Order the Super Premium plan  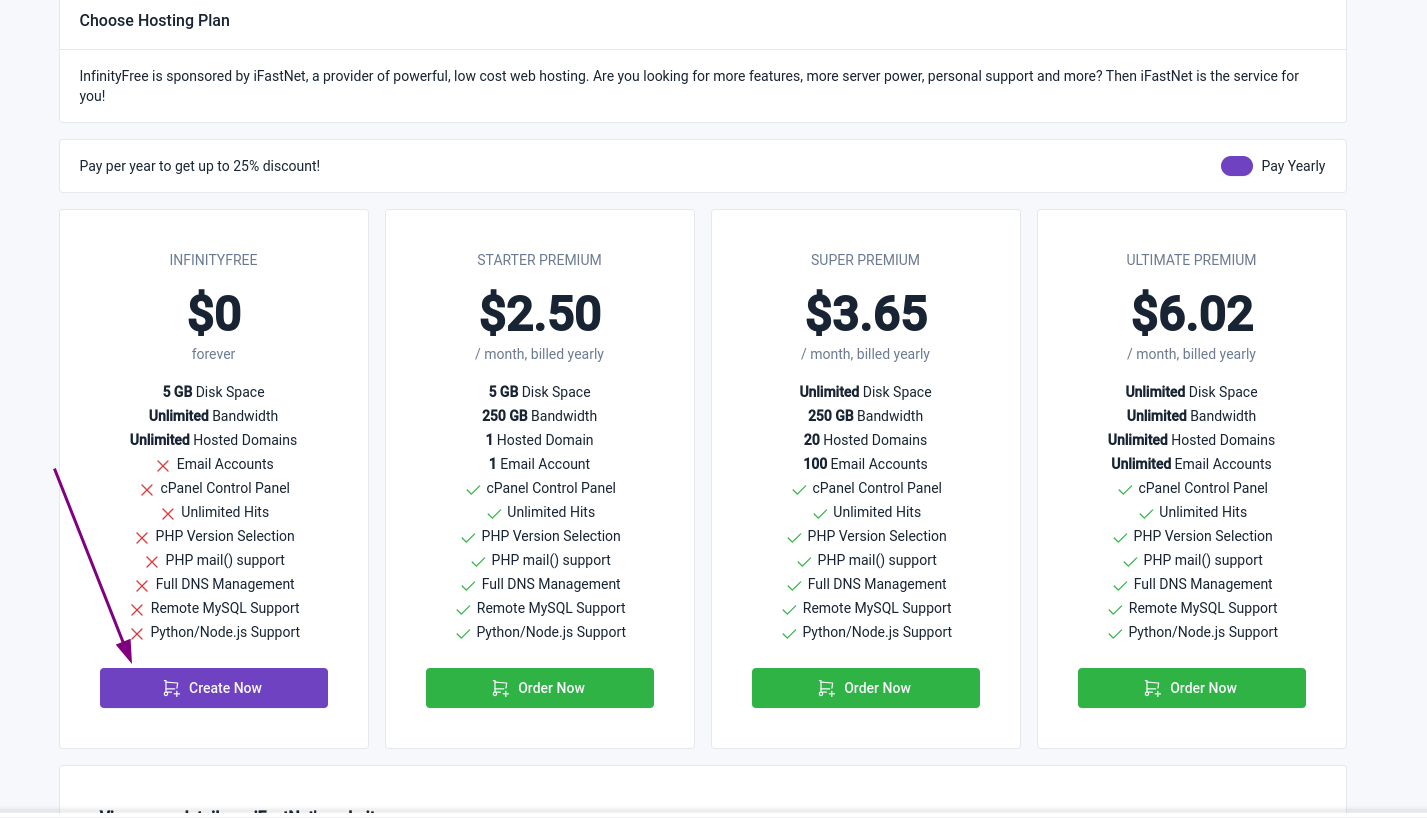pos(866,688)
